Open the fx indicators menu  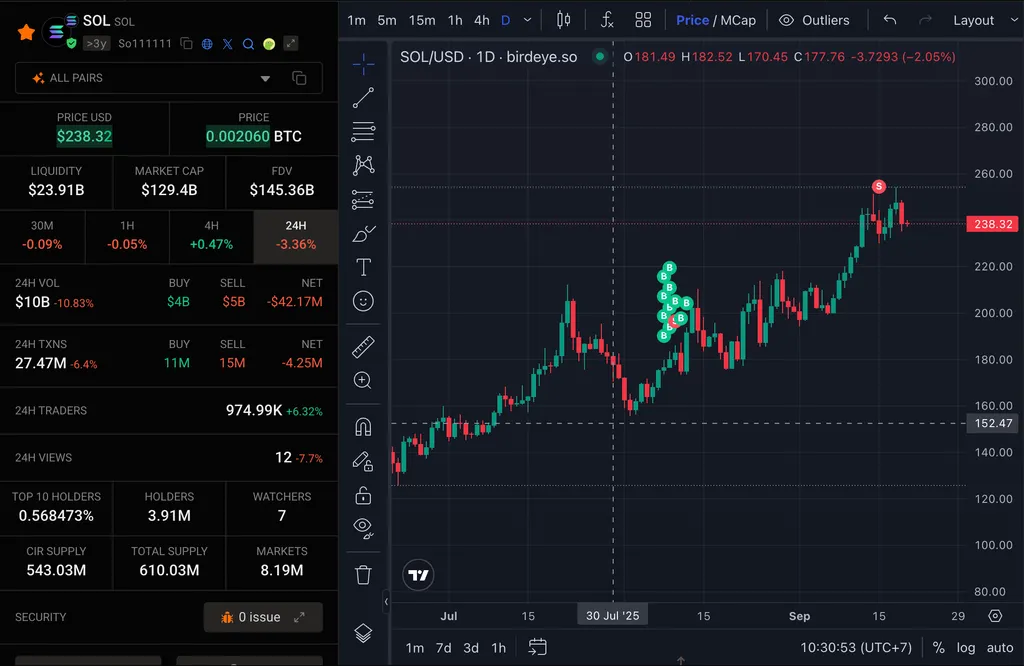[x=607, y=20]
